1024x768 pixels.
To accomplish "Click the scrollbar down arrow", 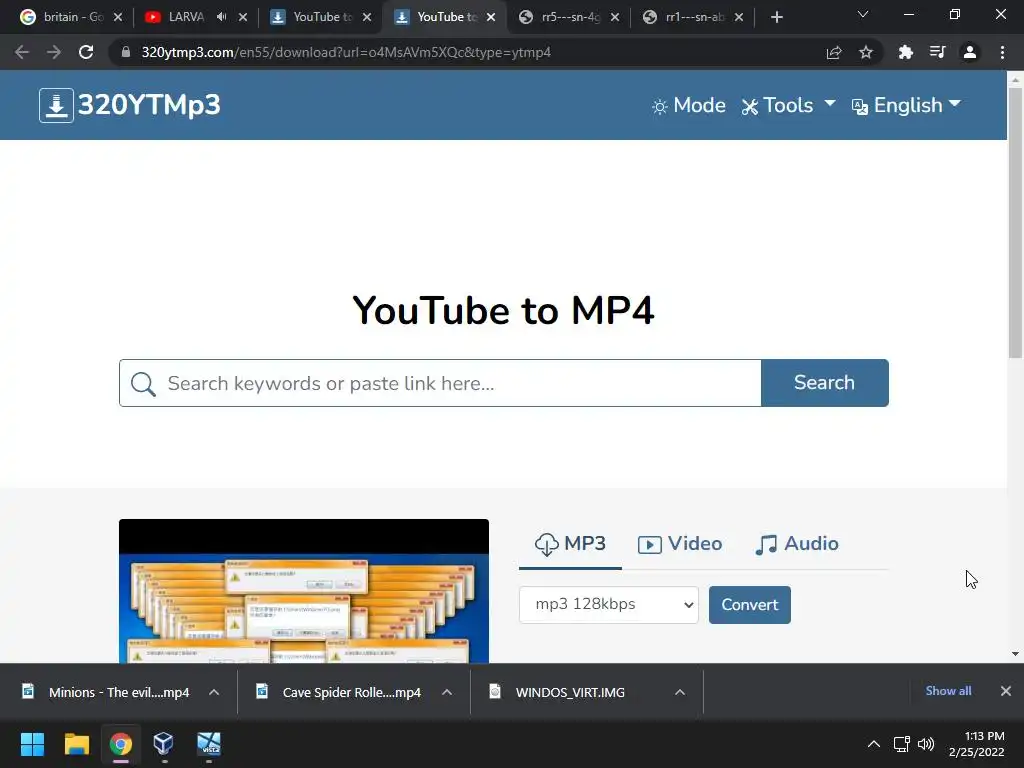I will coord(1015,654).
